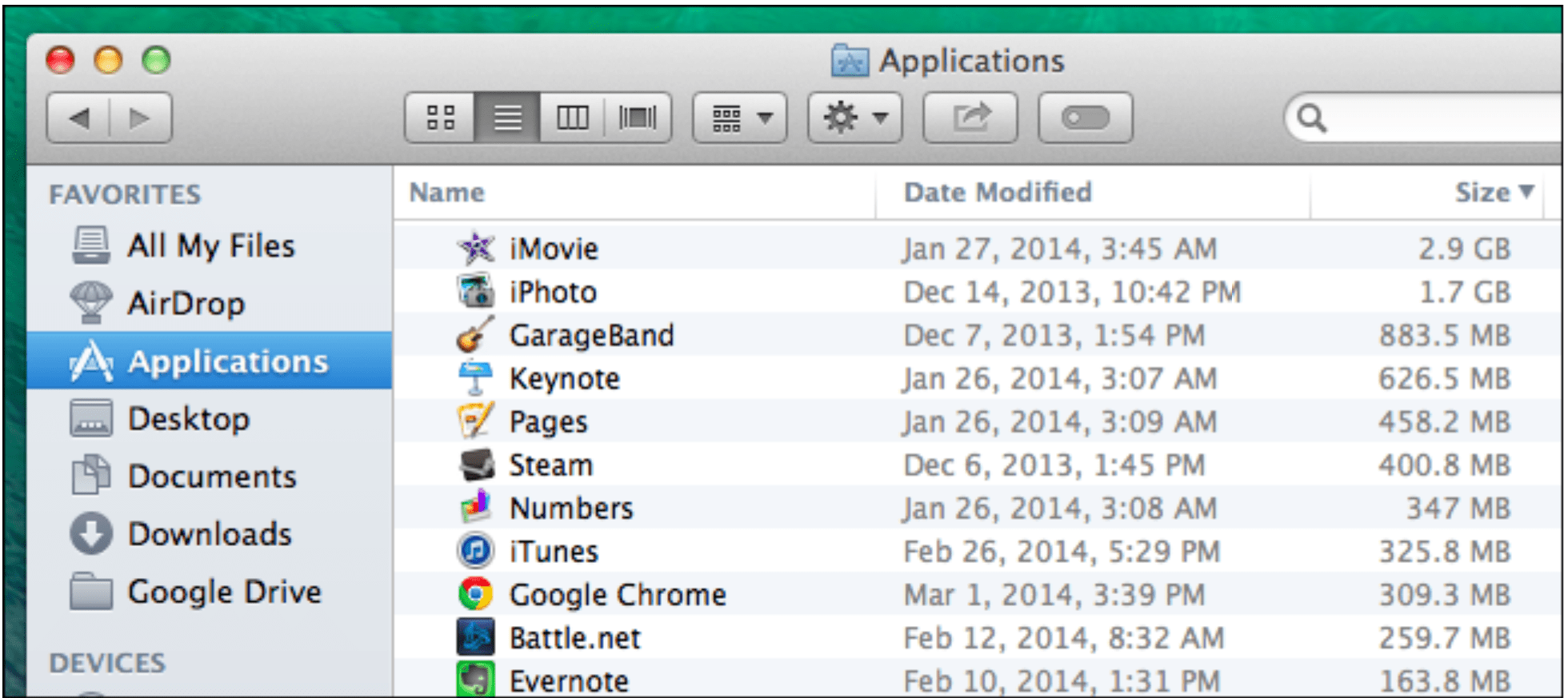Select the iMovie name text

click(554, 249)
